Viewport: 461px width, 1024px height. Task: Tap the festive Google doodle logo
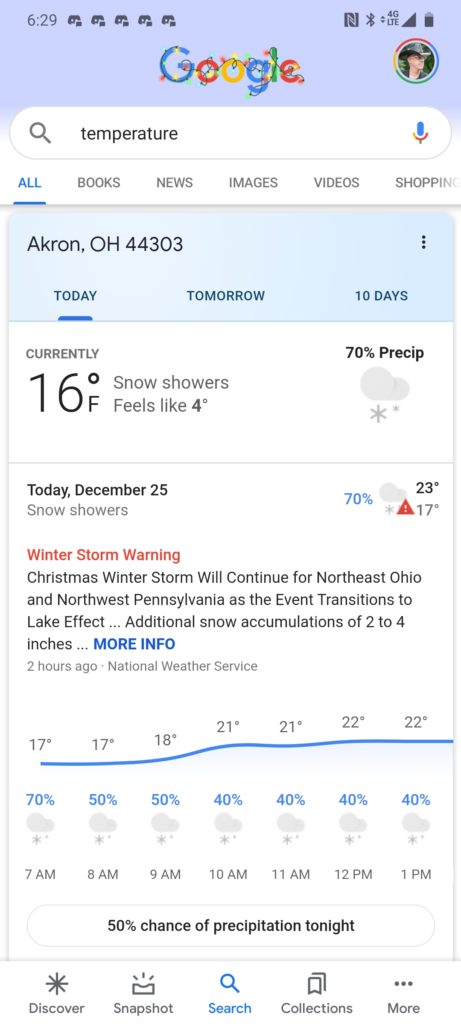coord(231,70)
